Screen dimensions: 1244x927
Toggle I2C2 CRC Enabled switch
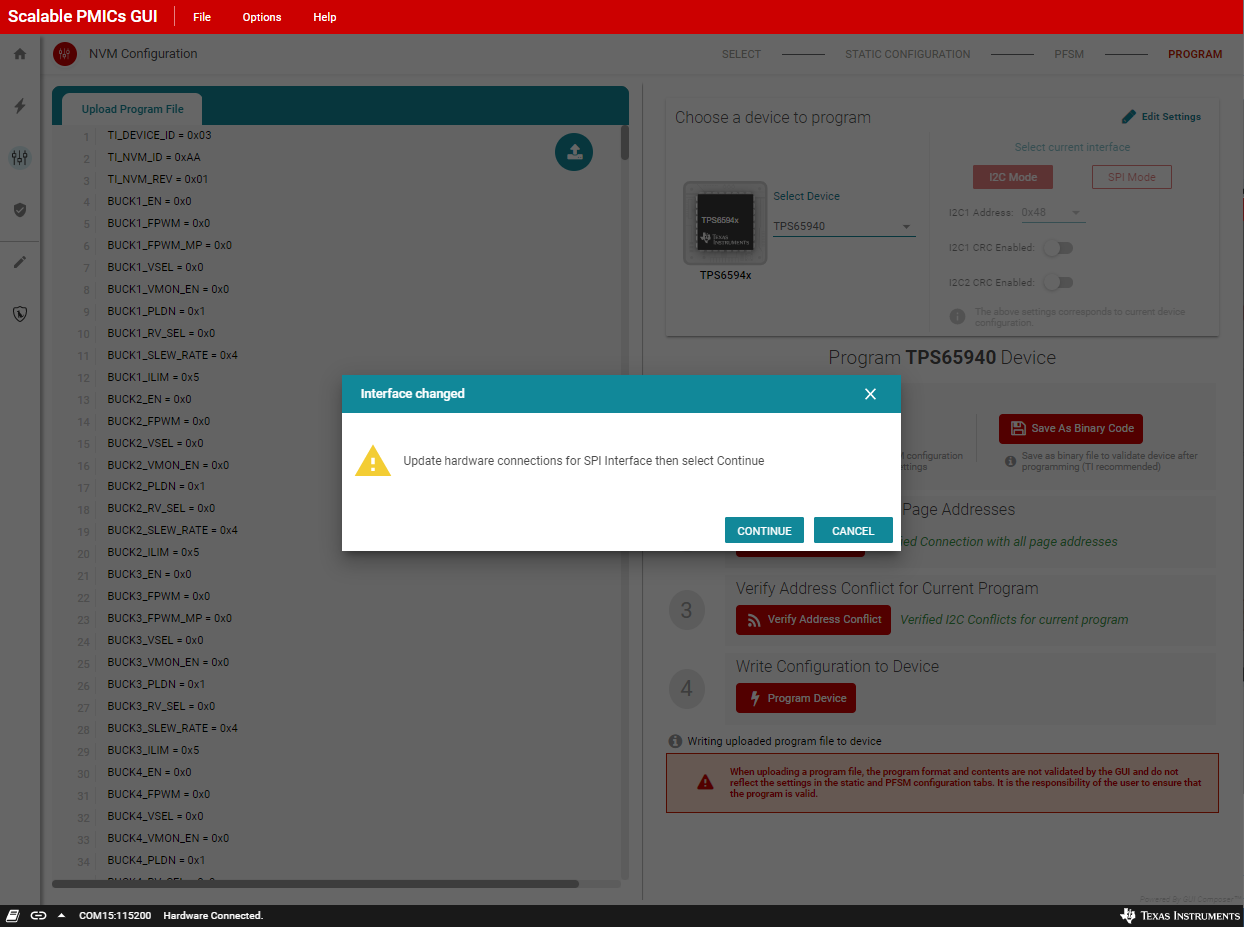coord(1058,283)
